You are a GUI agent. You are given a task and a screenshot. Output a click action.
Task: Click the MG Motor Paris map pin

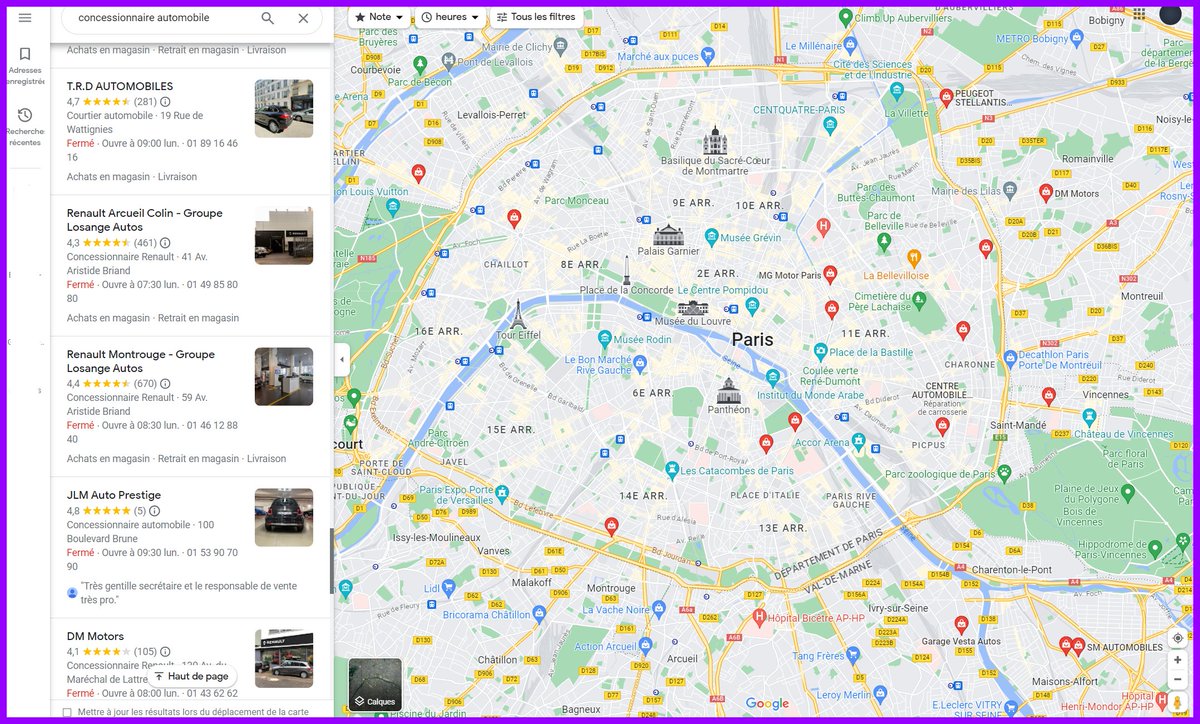pyautogui.click(x=831, y=276)
